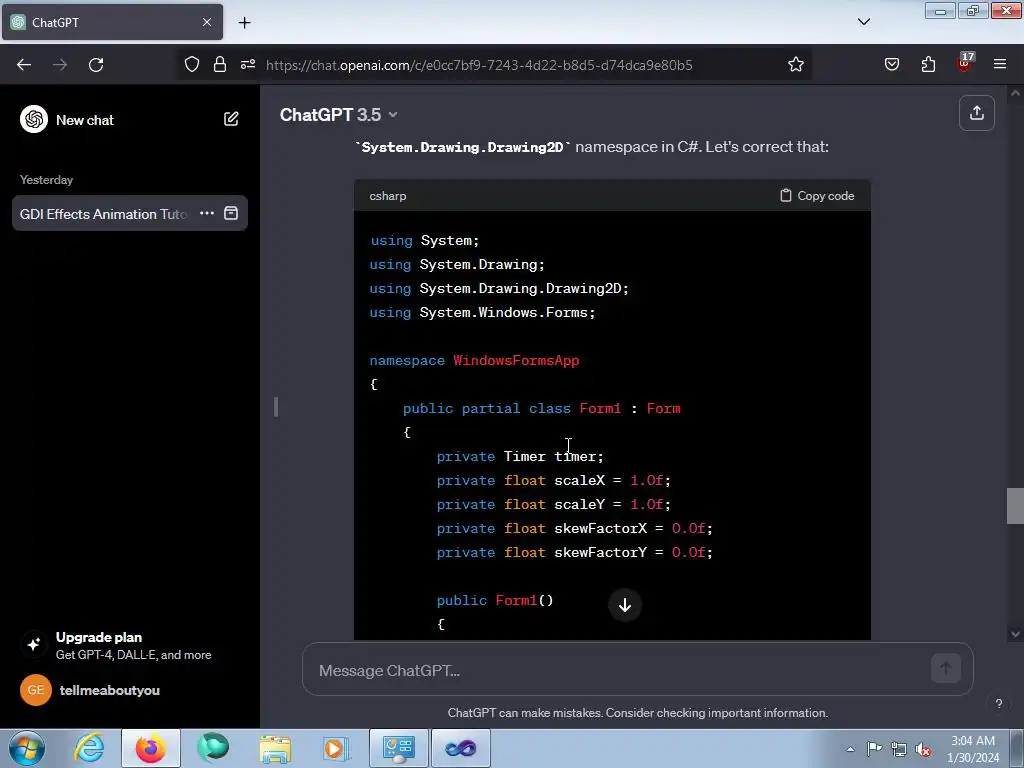Open GDI Effects Animation chat
The image size is (1024, 768).
pyautogui.click(x=104, y=214)
